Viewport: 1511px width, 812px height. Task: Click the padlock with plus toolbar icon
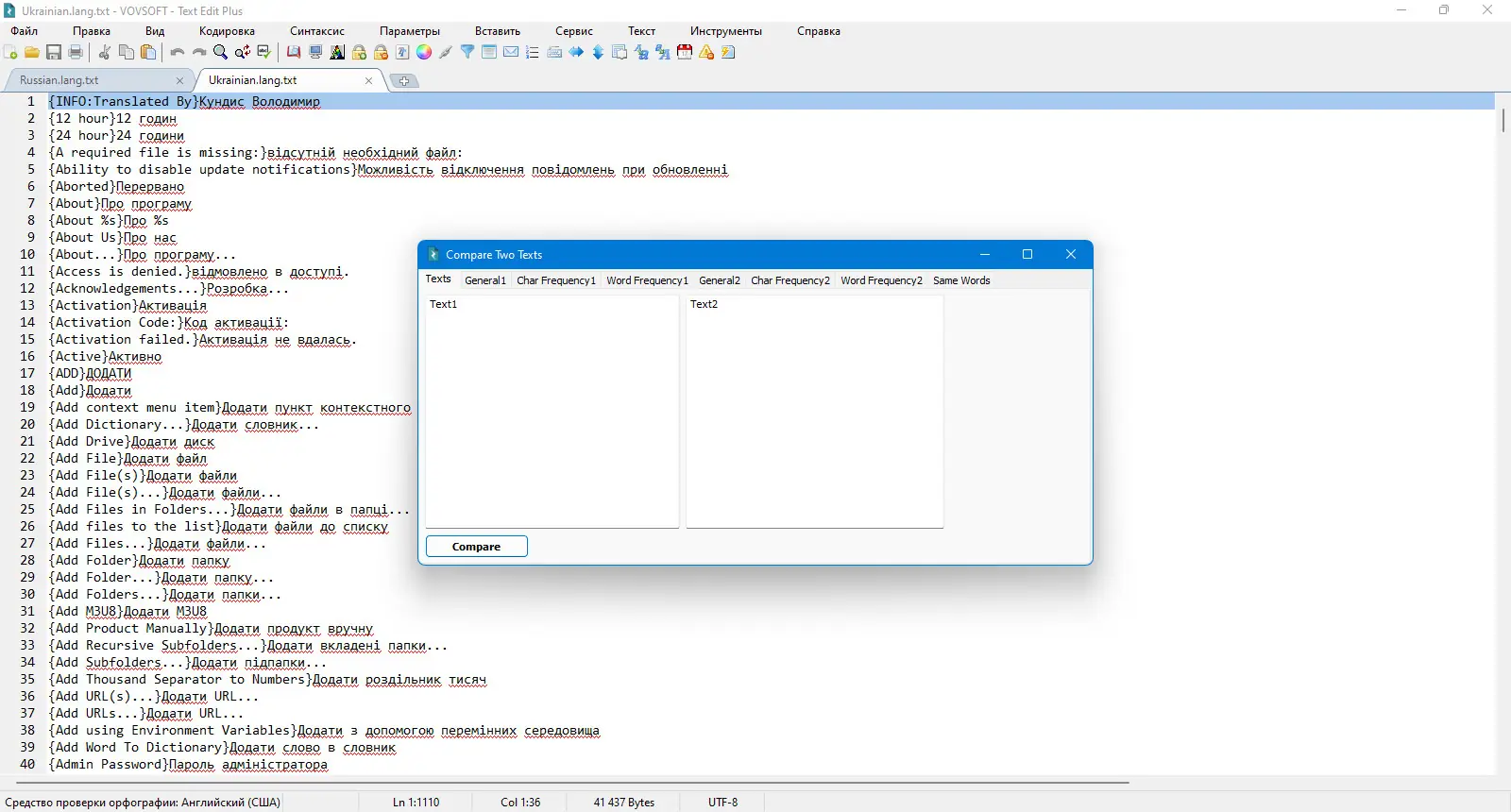point(359,53)
